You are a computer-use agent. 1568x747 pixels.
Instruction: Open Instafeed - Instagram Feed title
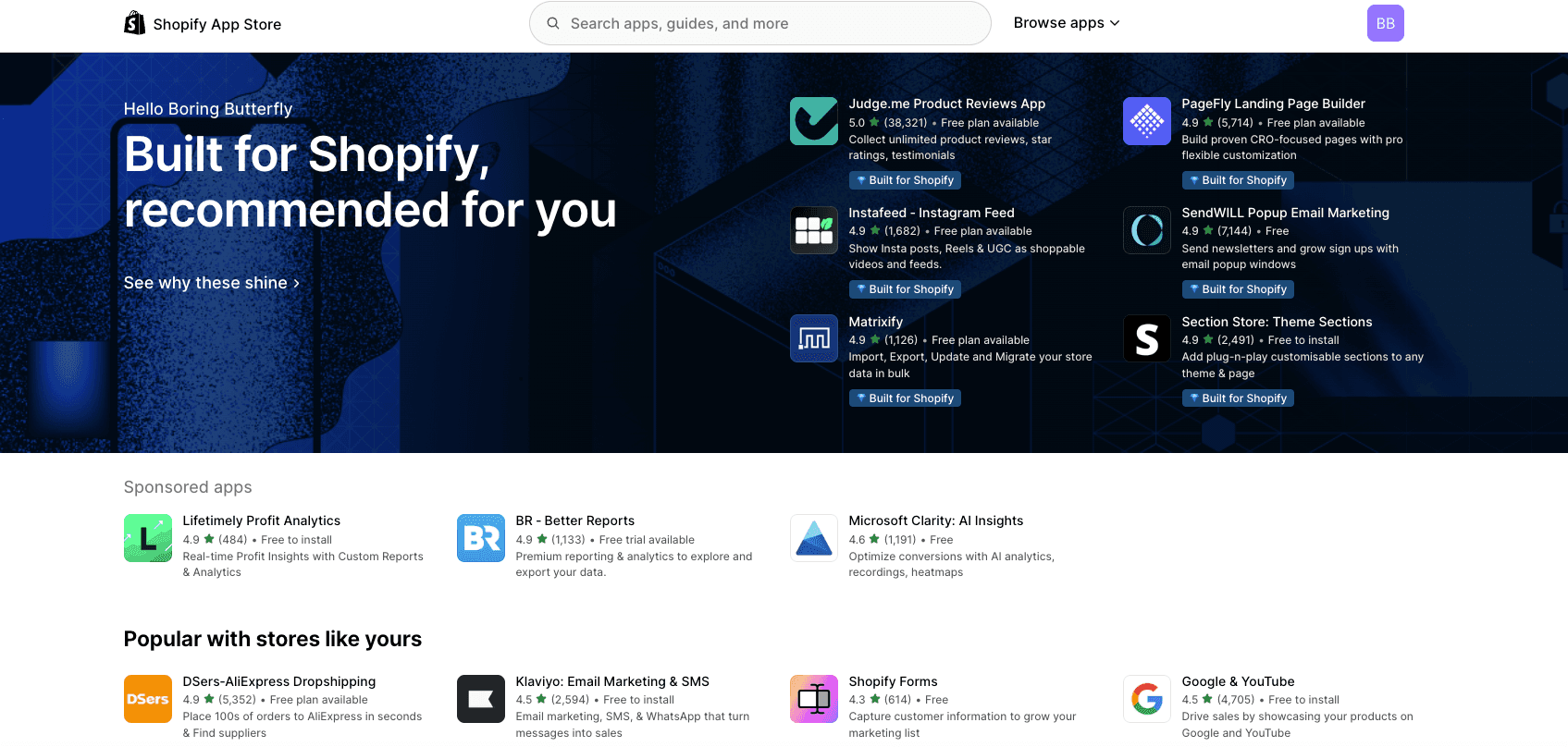coord(932,213)
